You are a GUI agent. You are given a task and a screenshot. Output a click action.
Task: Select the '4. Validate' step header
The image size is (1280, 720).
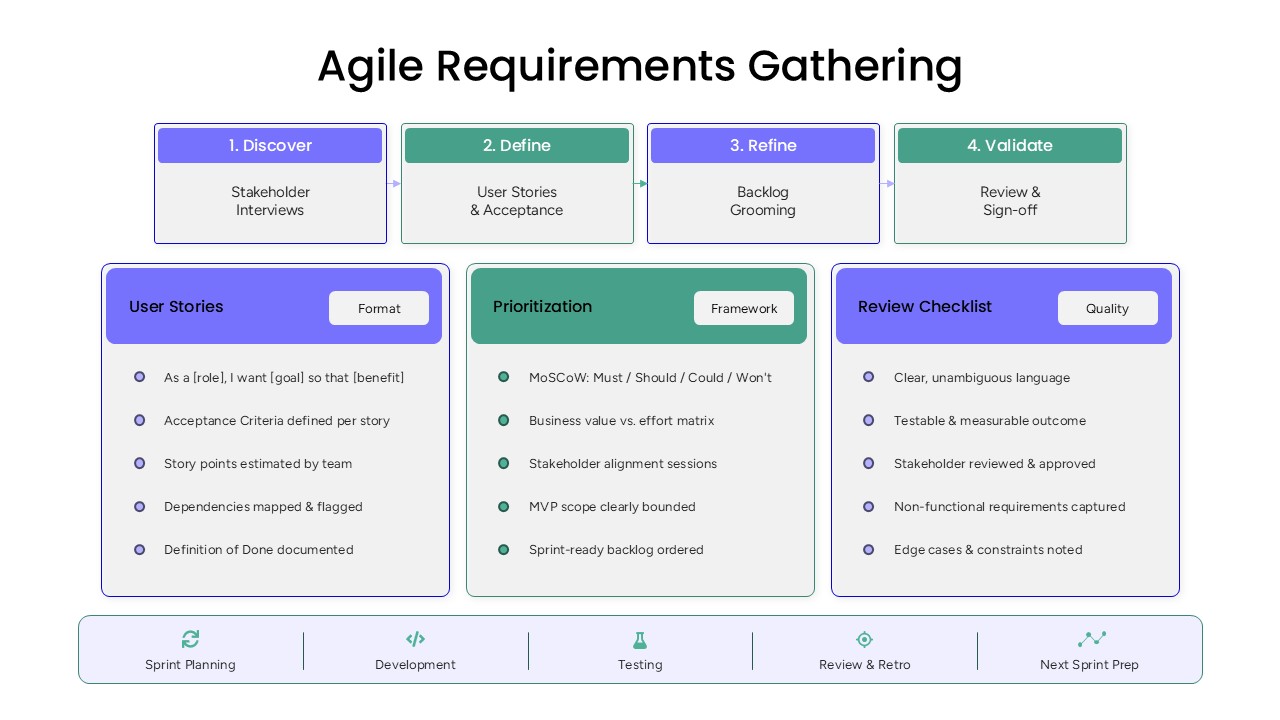click(1010, 145)
